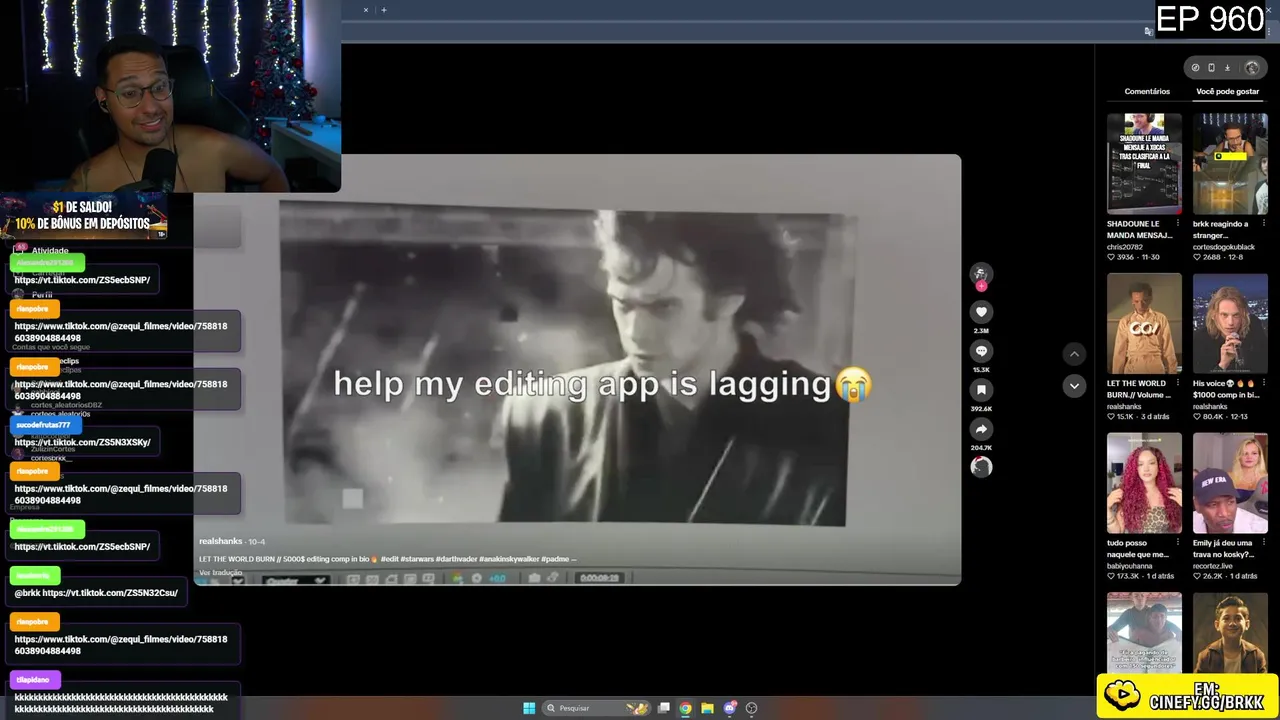
Task: Switch to the Você pode gostar tab
Action: coord(1227,91)
